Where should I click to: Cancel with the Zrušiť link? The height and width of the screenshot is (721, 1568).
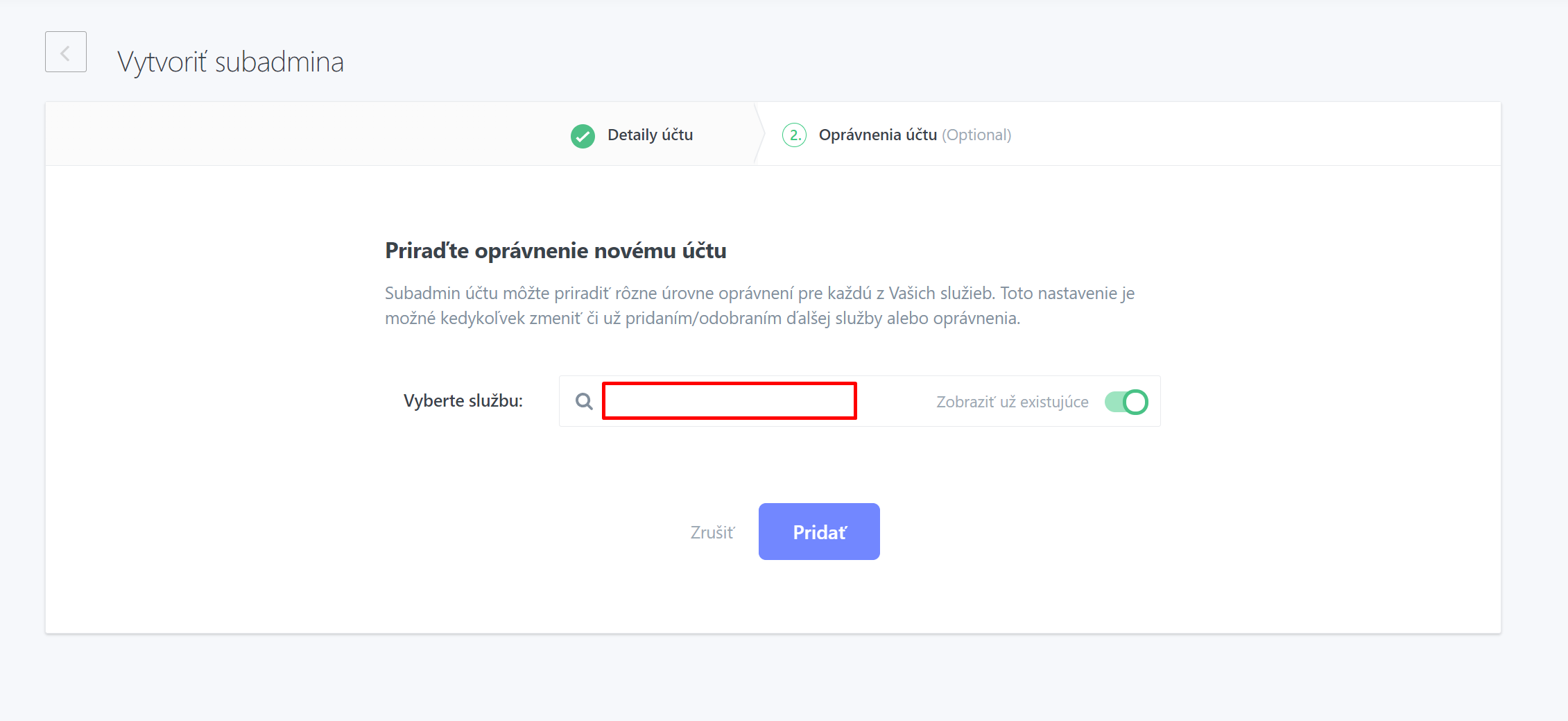click(x=712, y=532)
